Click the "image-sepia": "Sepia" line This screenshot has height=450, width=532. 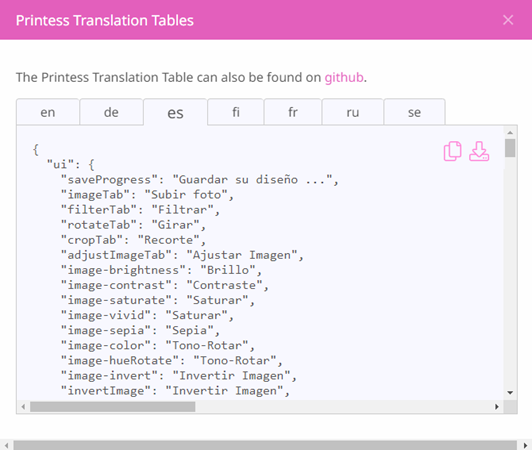[x=140, y=331]
